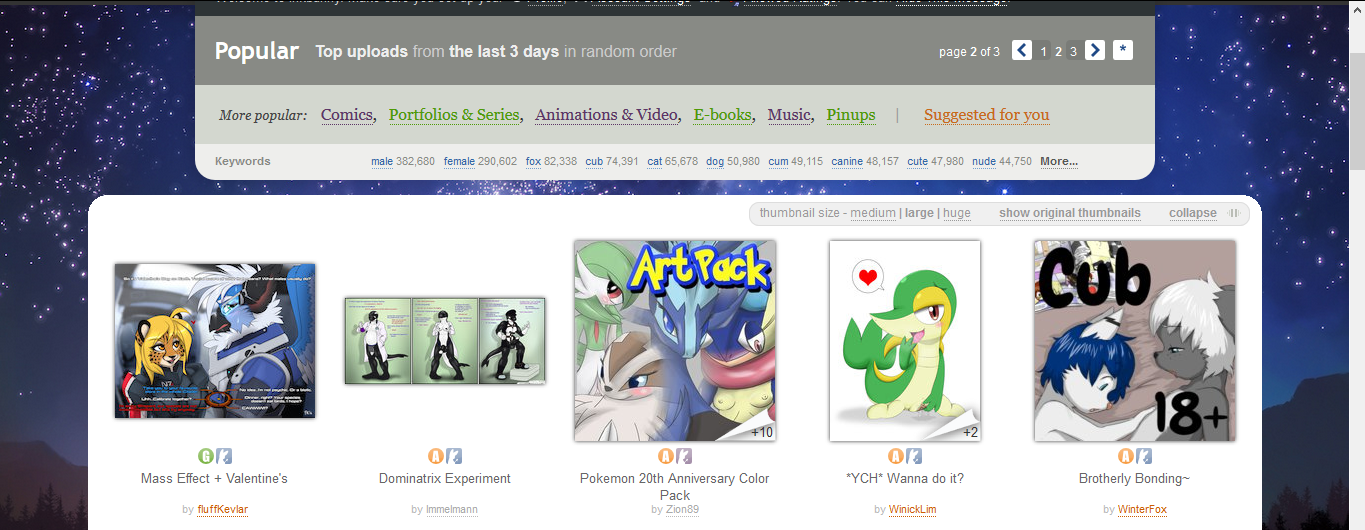Select page 2 in pagination
The width and height of the screenshot is (1365, 530).
click(x=1058, y=51)
